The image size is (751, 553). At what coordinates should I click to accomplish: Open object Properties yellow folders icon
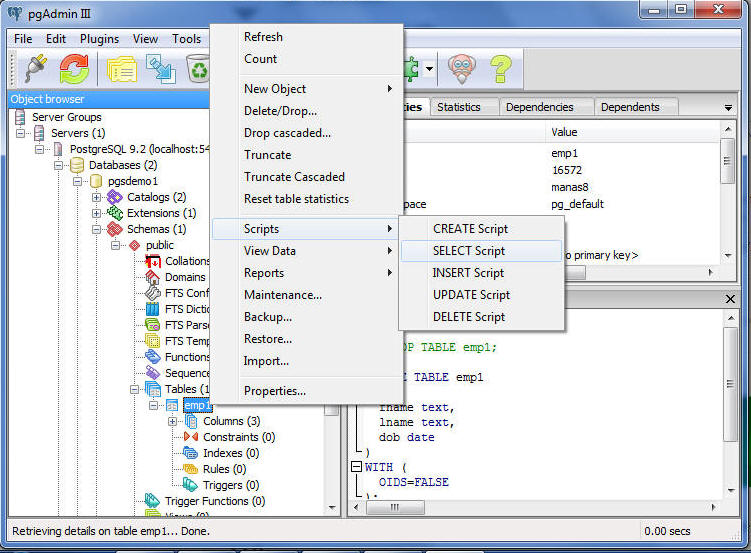(122, 69)
